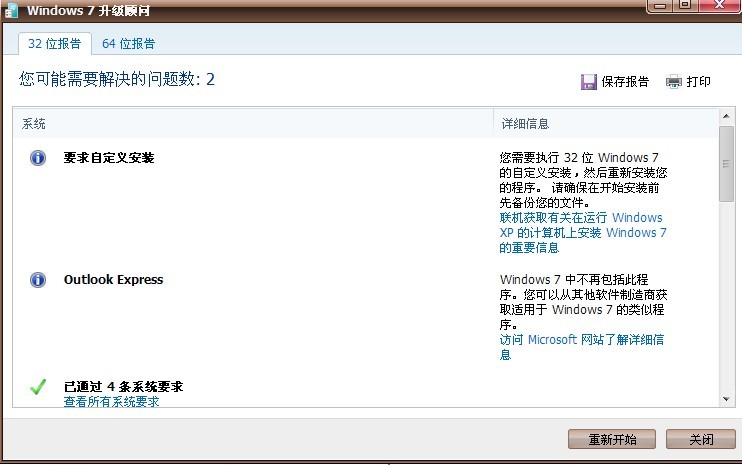
Task: Click the floppy disk save report icon
Action: (589, 82)
